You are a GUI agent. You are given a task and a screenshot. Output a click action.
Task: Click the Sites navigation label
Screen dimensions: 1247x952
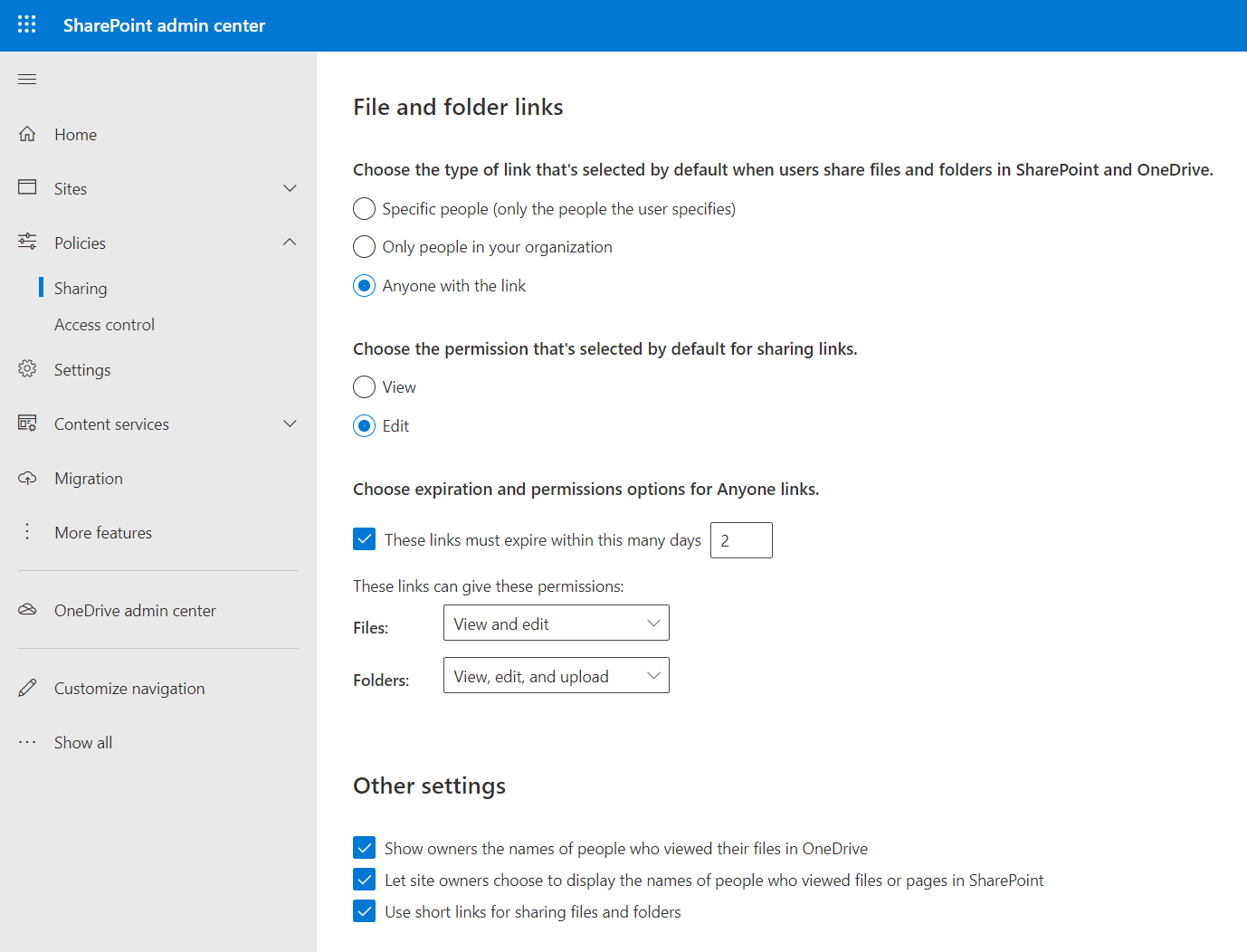click(71, 189)
